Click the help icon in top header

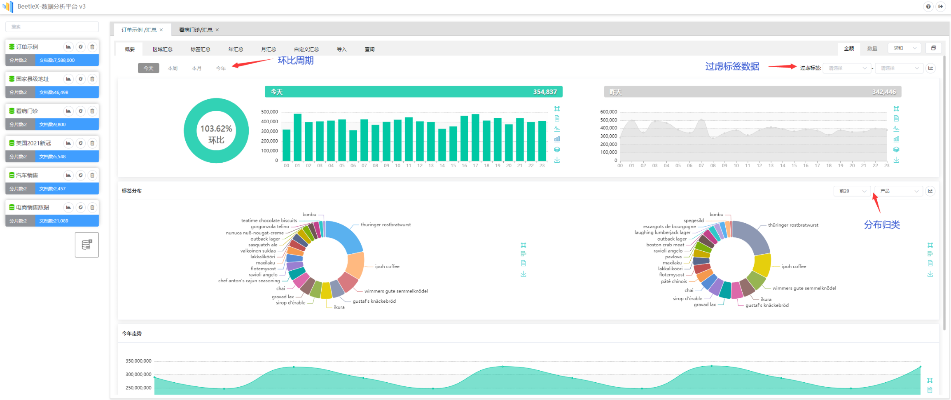[x=928, y=6]
